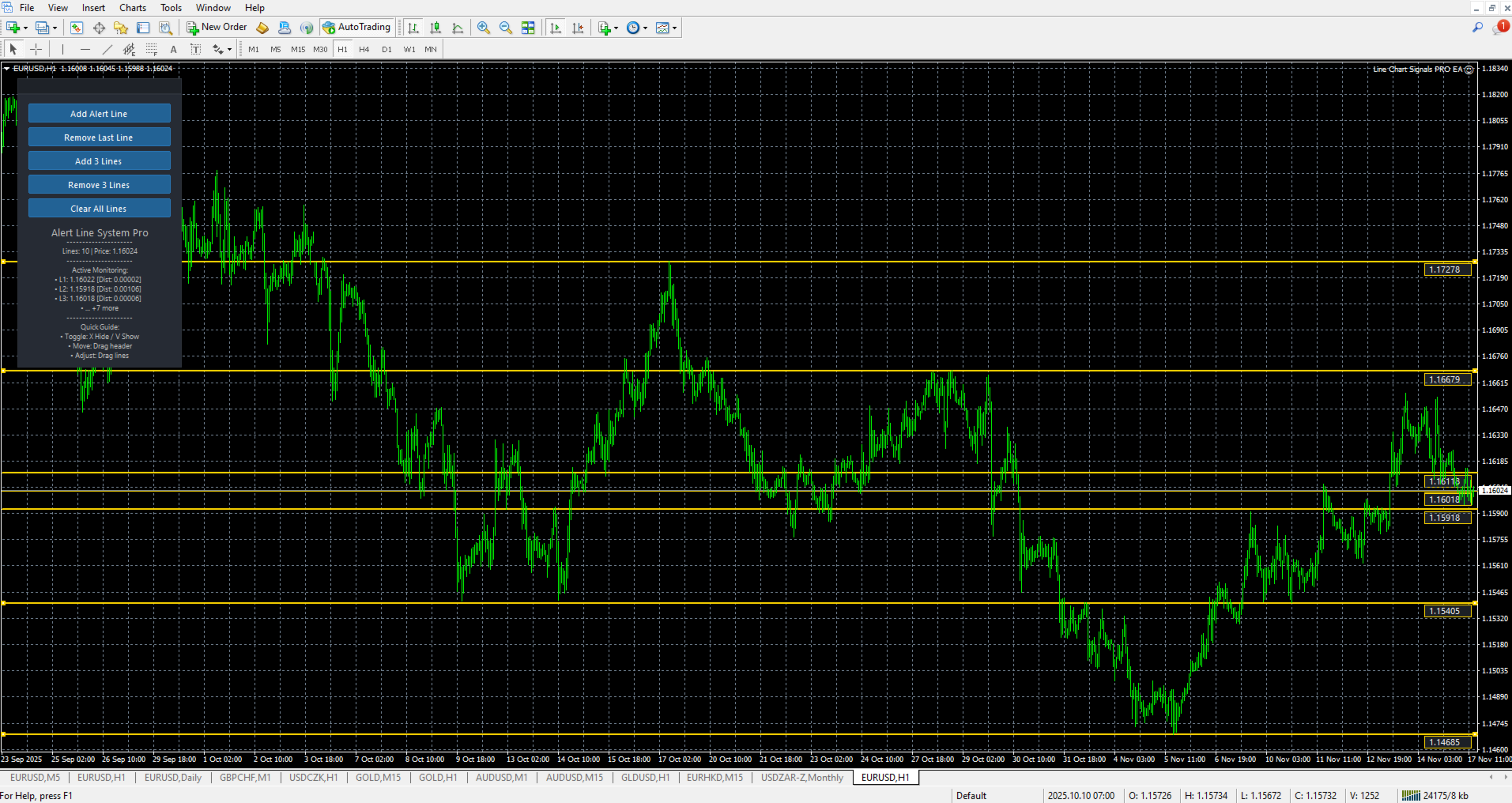Toggle the chart shift feature

pyautogui.click(x=579, y=28)
